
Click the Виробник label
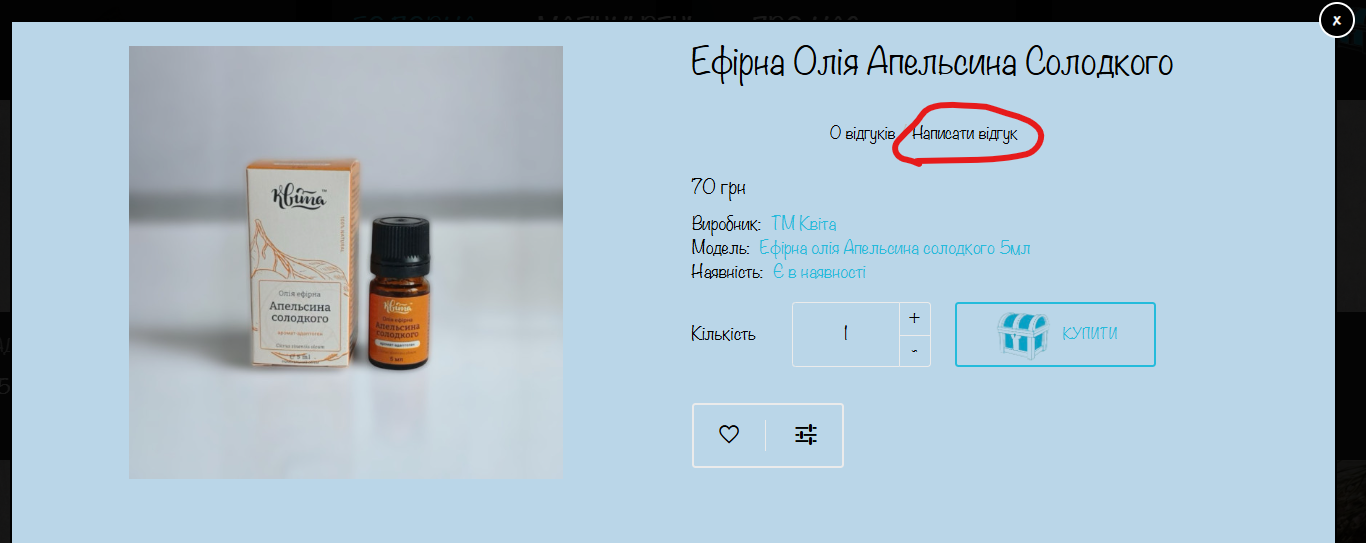tap(726, 224)
